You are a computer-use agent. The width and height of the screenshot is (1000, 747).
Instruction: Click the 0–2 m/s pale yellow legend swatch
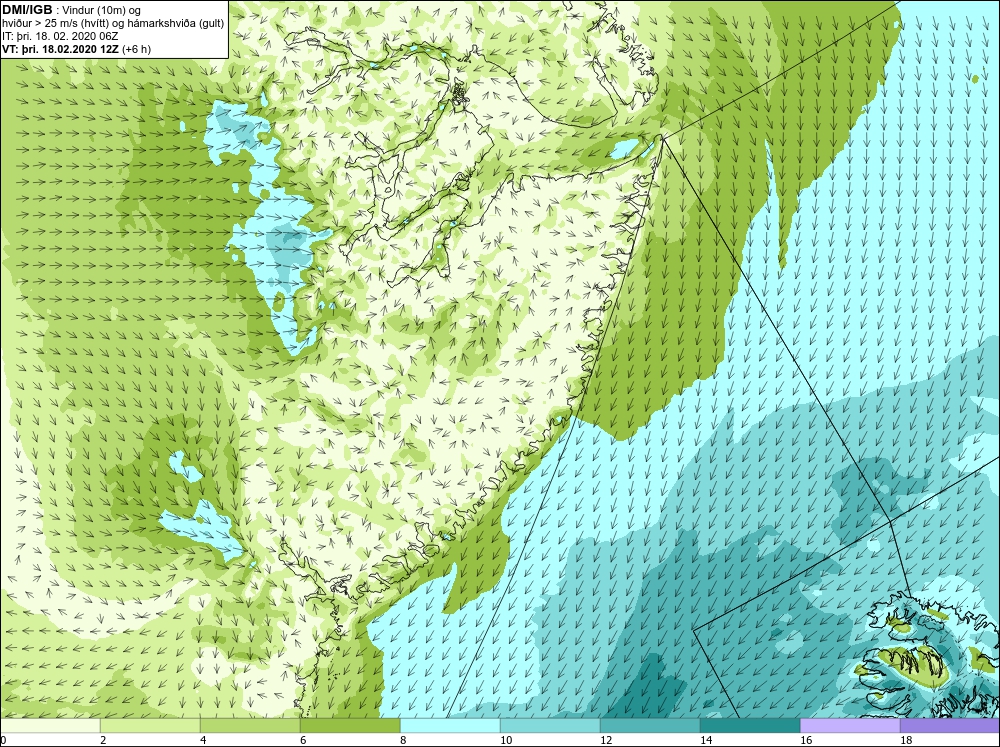tap(50, 725)
